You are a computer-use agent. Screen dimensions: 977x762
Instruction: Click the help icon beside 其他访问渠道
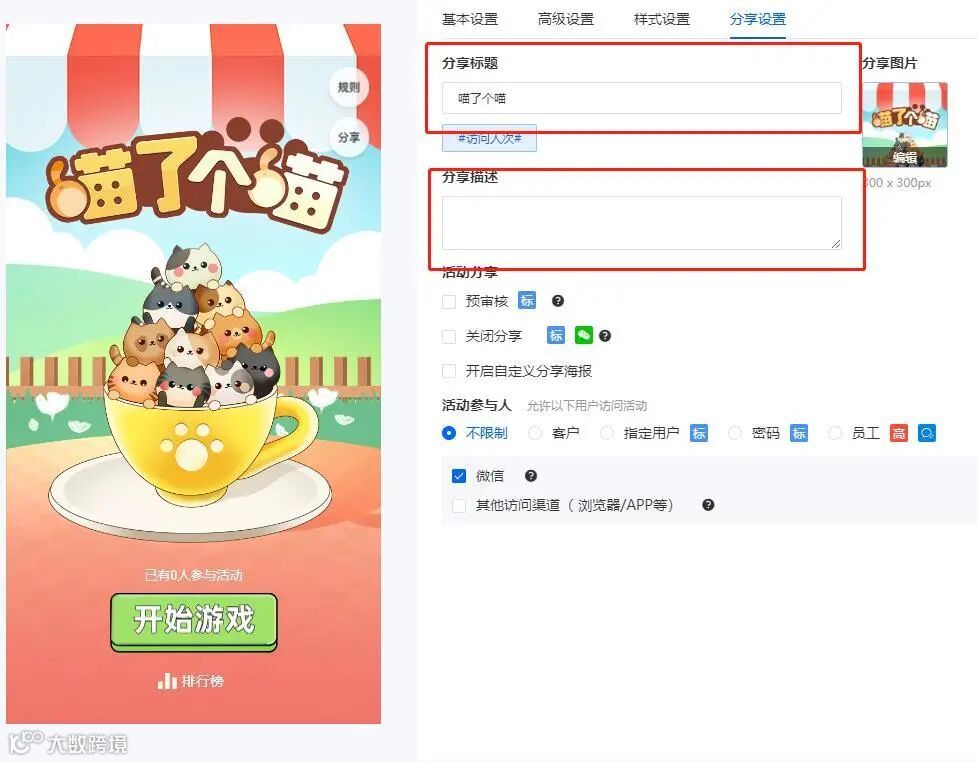click(x=708, y=505)
